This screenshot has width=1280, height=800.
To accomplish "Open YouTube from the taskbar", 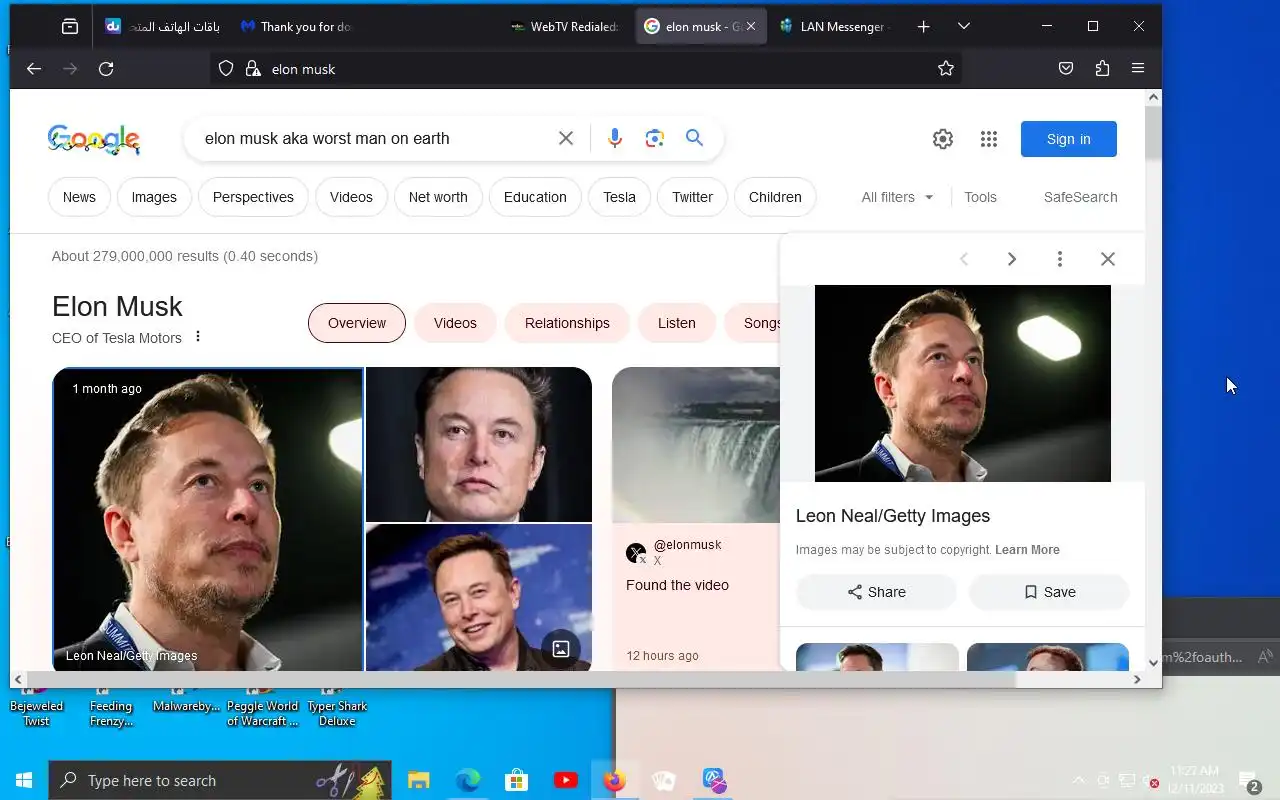I will click(x=565, y=781).
